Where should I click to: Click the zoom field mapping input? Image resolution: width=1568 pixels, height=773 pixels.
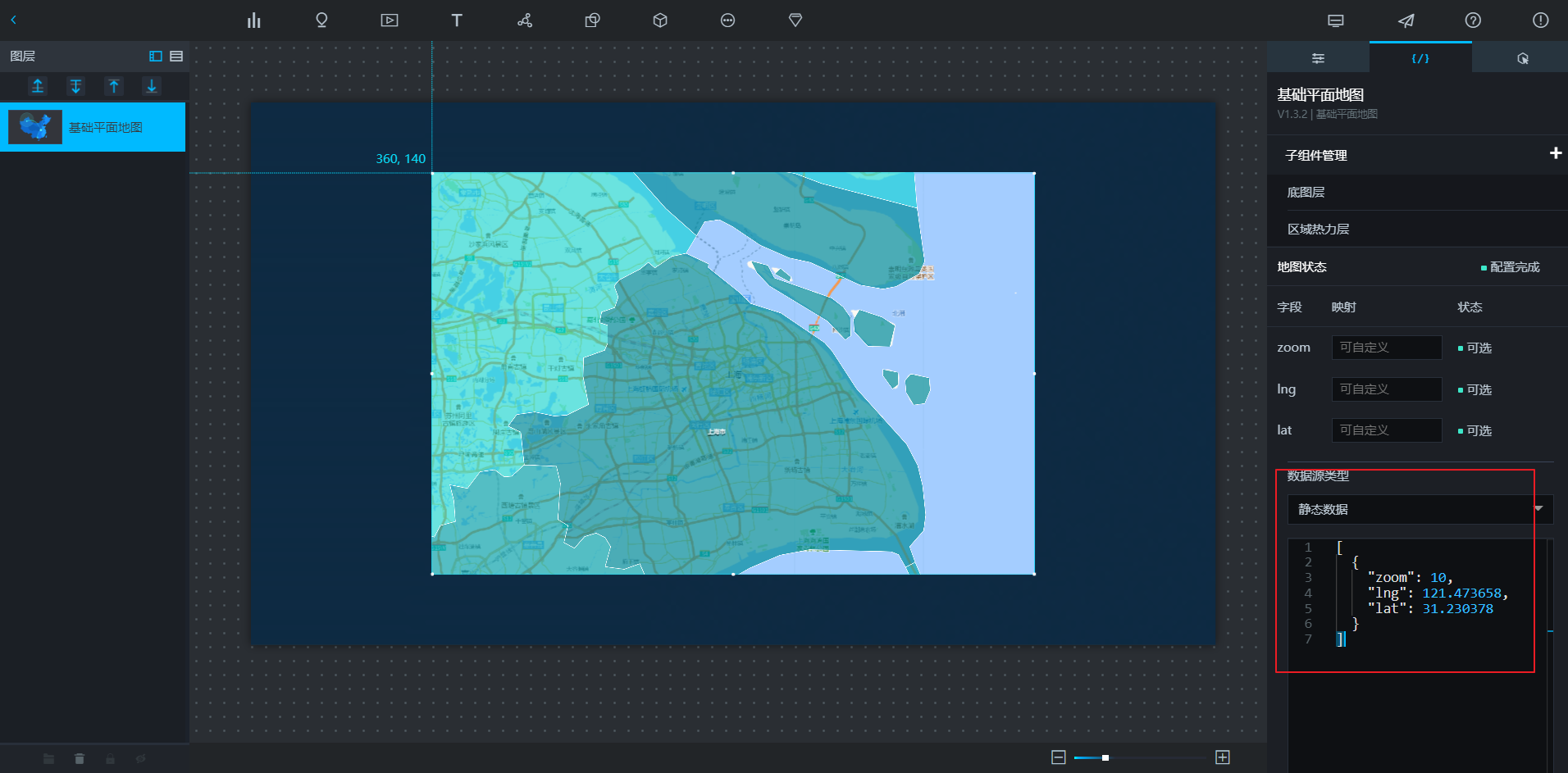click(1386, 348)
